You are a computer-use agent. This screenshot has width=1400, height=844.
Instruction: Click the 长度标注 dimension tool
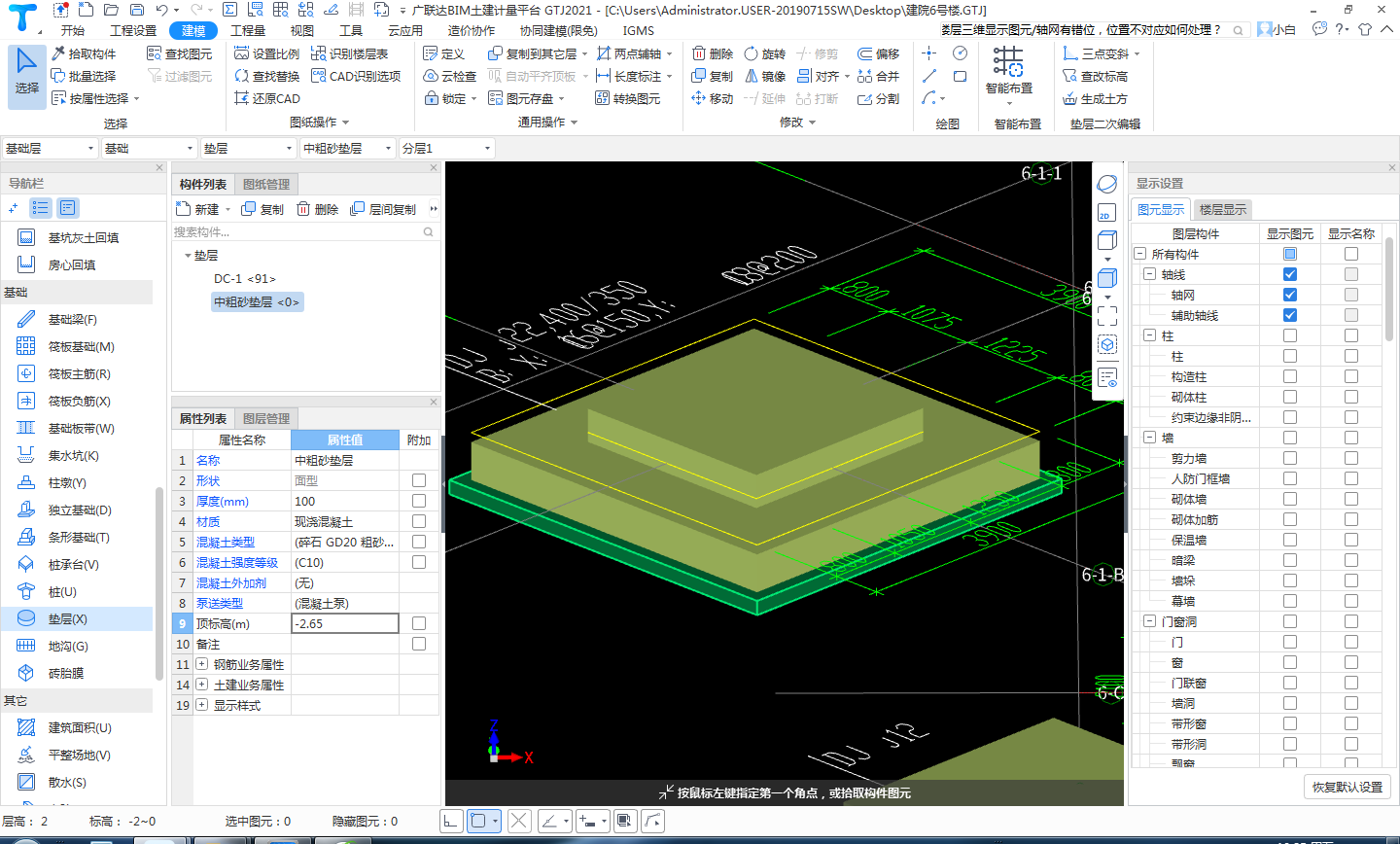coord(634,76)
